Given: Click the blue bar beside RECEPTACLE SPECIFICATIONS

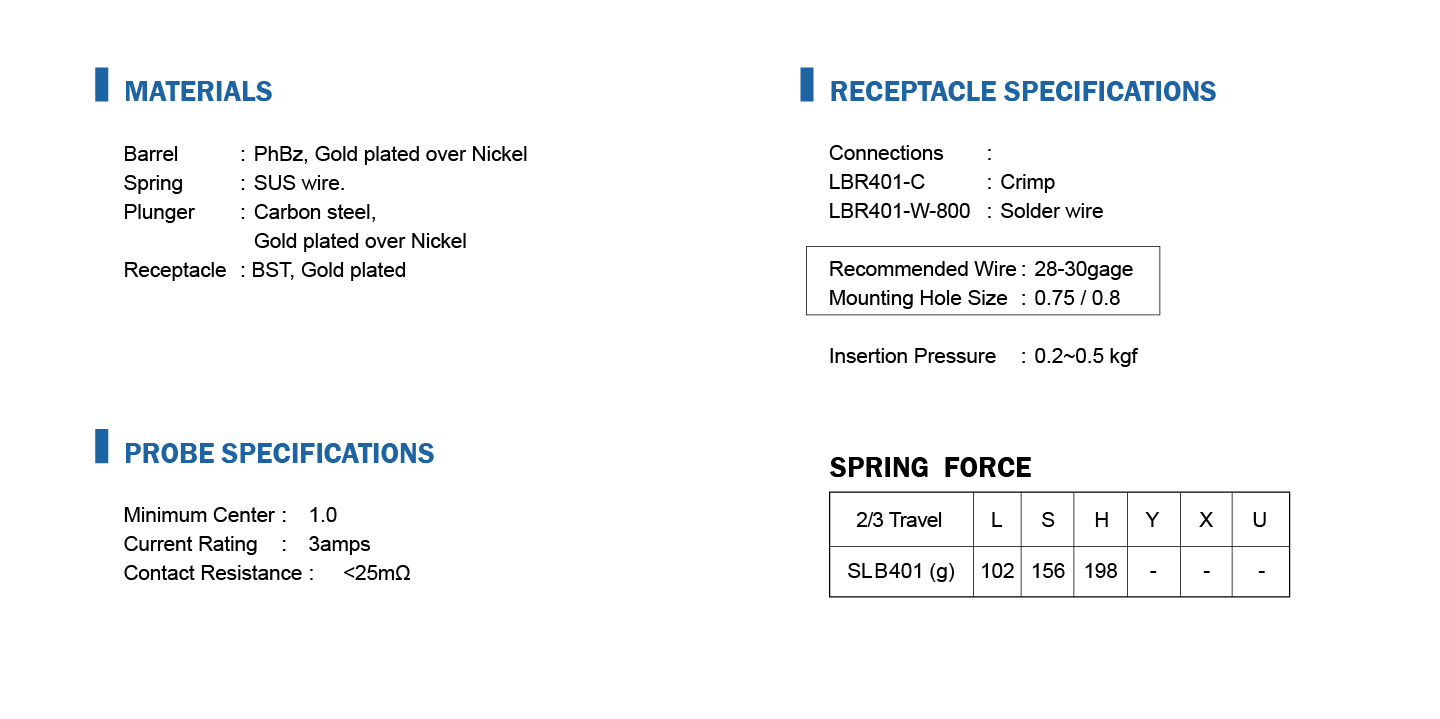Looking at the screenshot, I should click(807, 84).
